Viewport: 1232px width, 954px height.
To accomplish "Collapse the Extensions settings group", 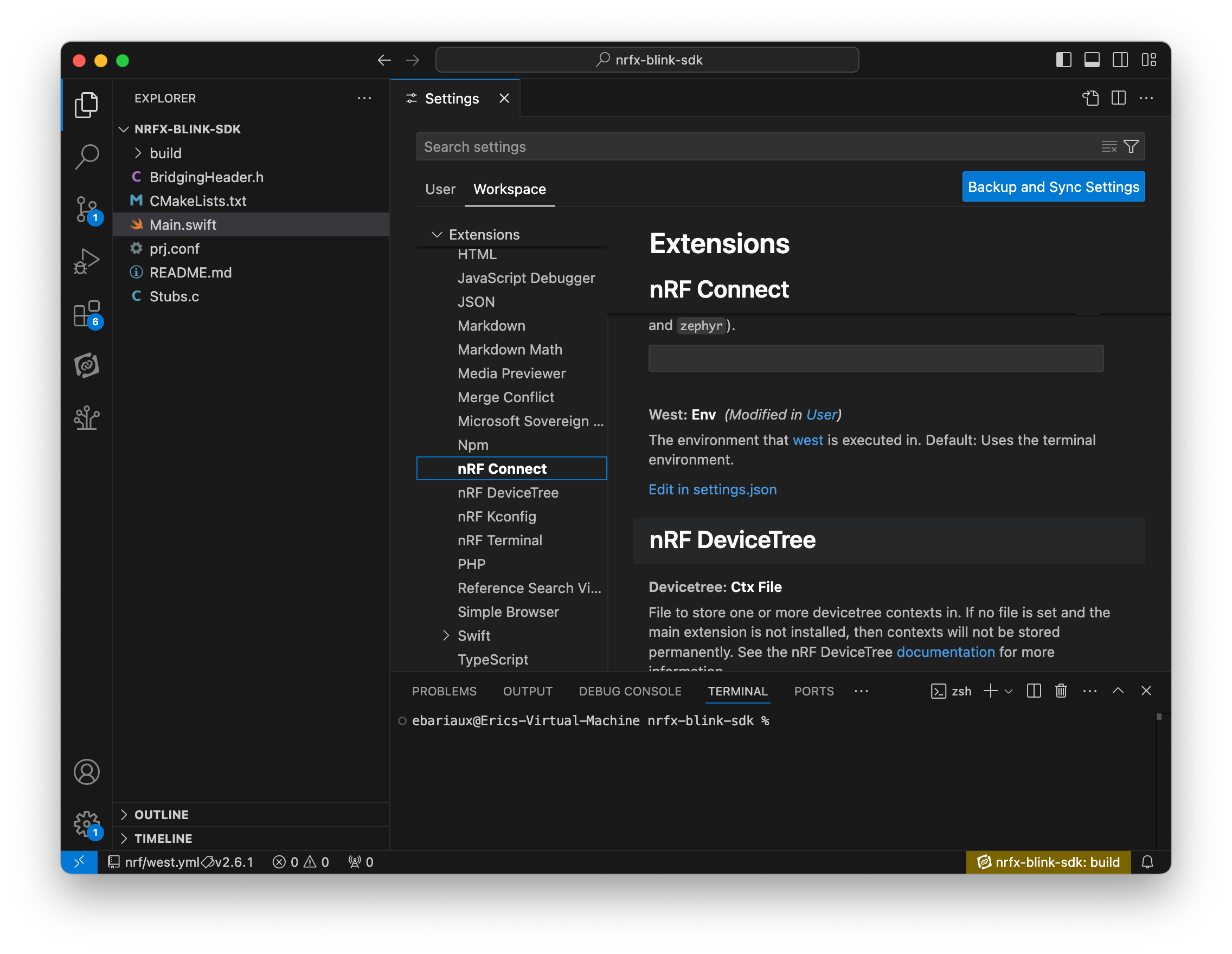I will coord(437,235).
